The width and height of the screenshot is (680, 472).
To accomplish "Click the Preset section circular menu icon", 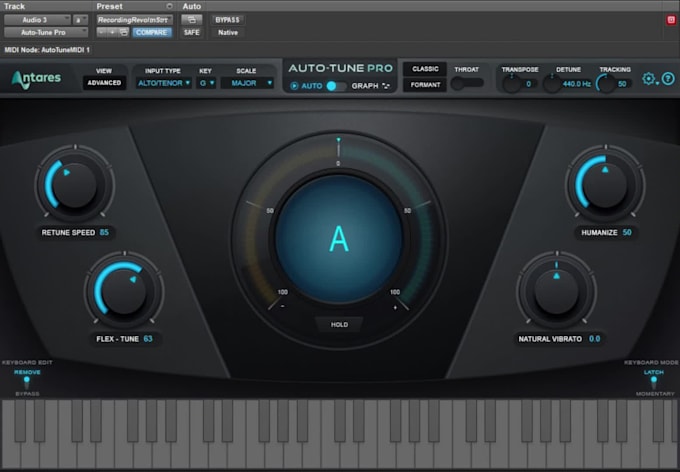I will pos(170,6).
